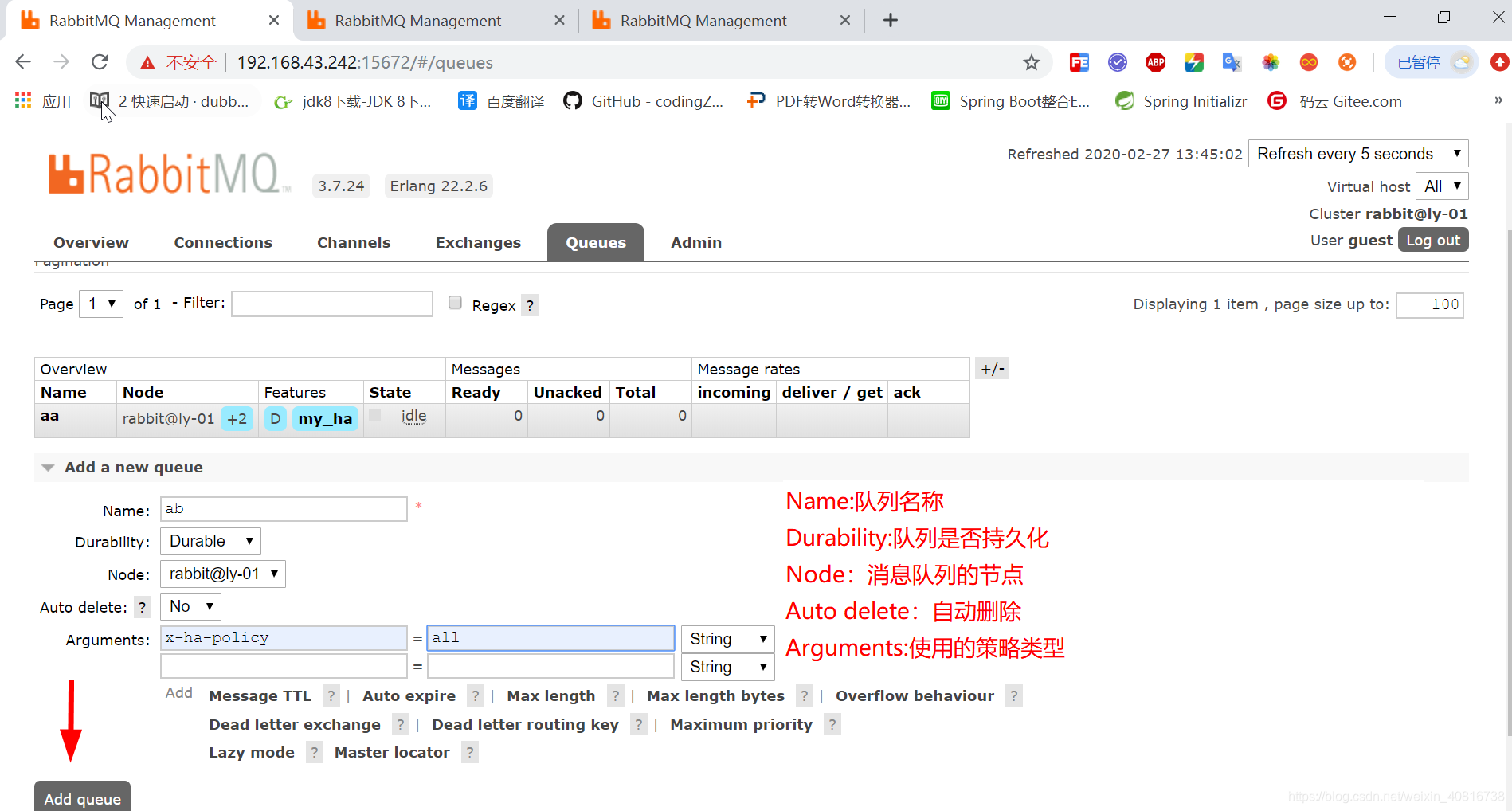Click the my_ha policy feature badge
The width and height of the screenshot is (1512, 811).
[325, 418]
